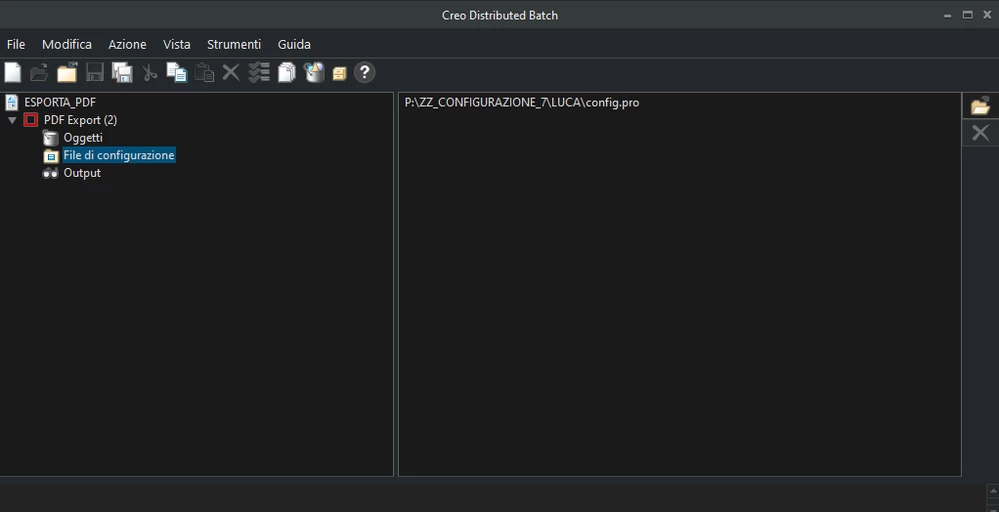999x512 pixels.
Task: Click the toolbar delete X icon
Action: 231,73
